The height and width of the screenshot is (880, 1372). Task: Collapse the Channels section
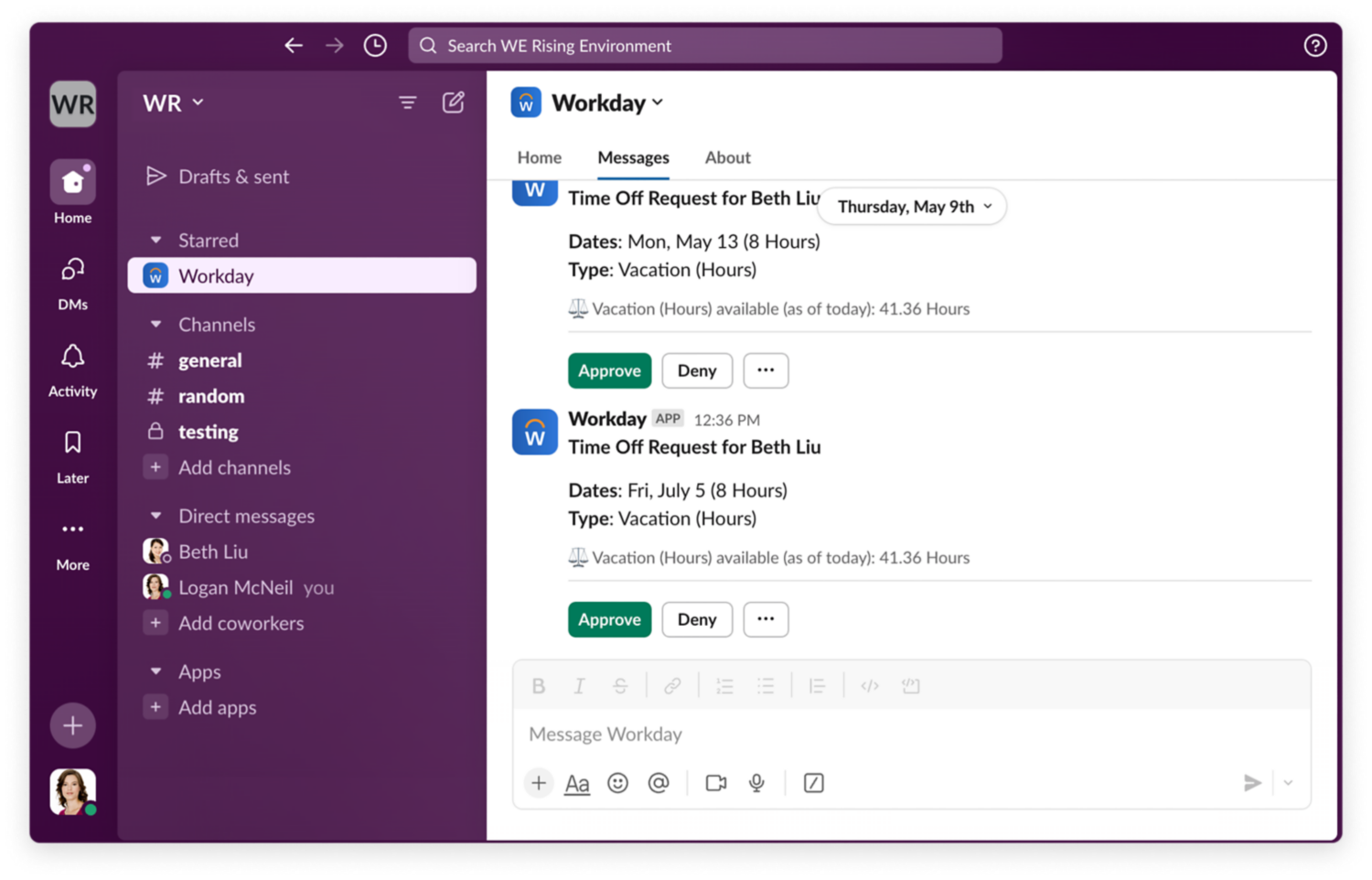tap(156, 325)
